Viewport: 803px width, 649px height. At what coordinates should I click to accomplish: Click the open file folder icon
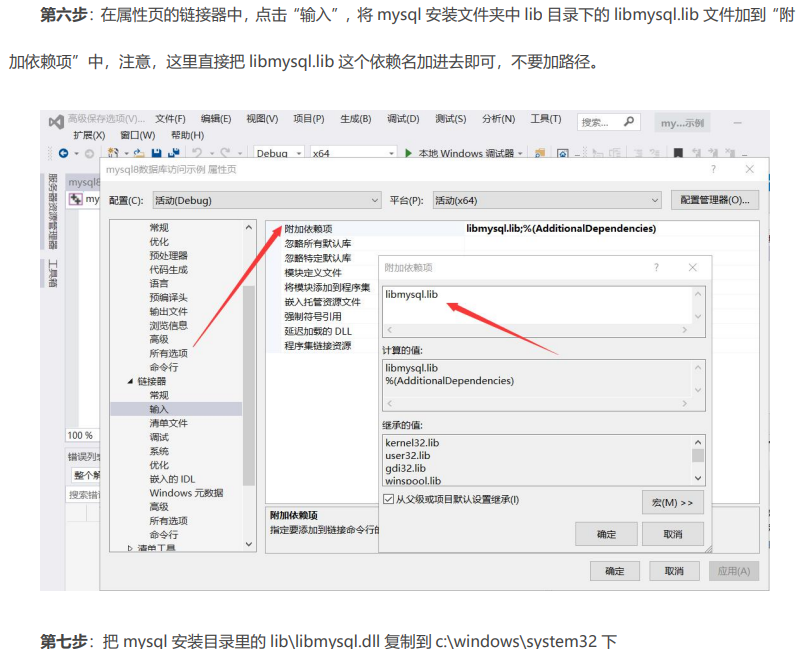click(139, 153)
